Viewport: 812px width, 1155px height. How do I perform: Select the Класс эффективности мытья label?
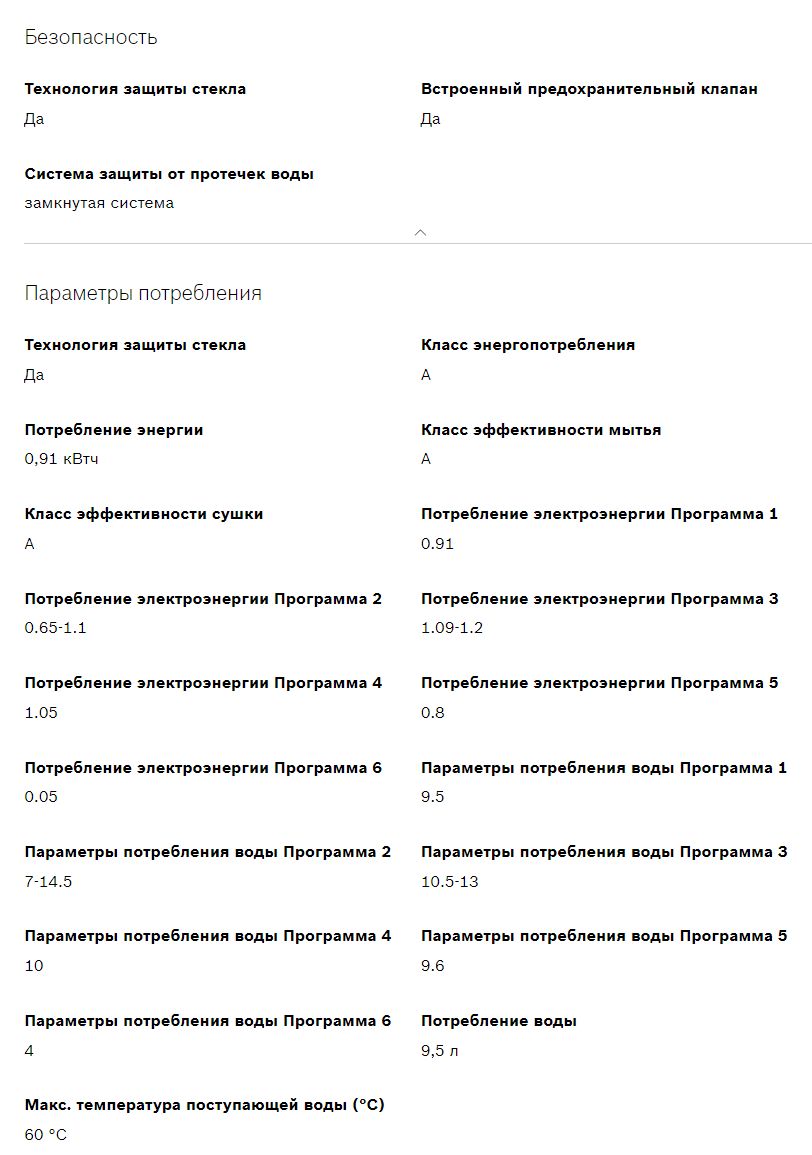[541, 430]
